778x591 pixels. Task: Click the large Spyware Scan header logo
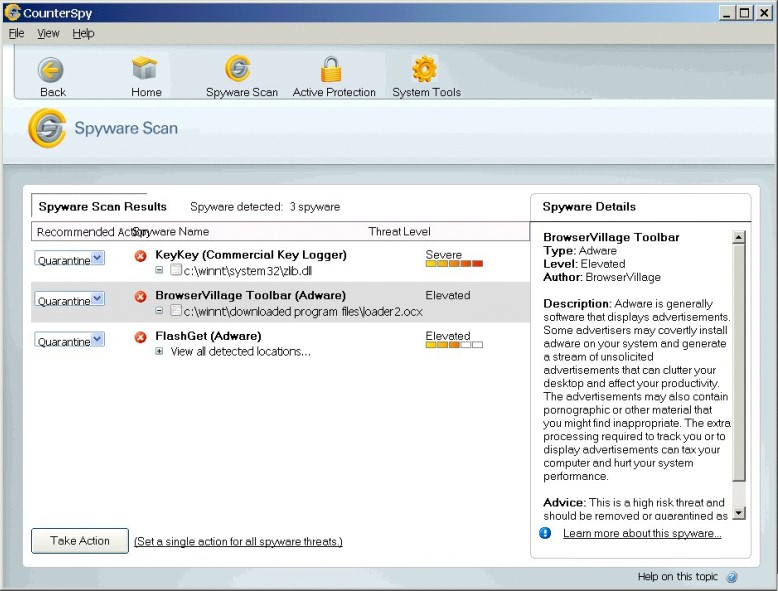pyautogui.click(x=47, y=129)
